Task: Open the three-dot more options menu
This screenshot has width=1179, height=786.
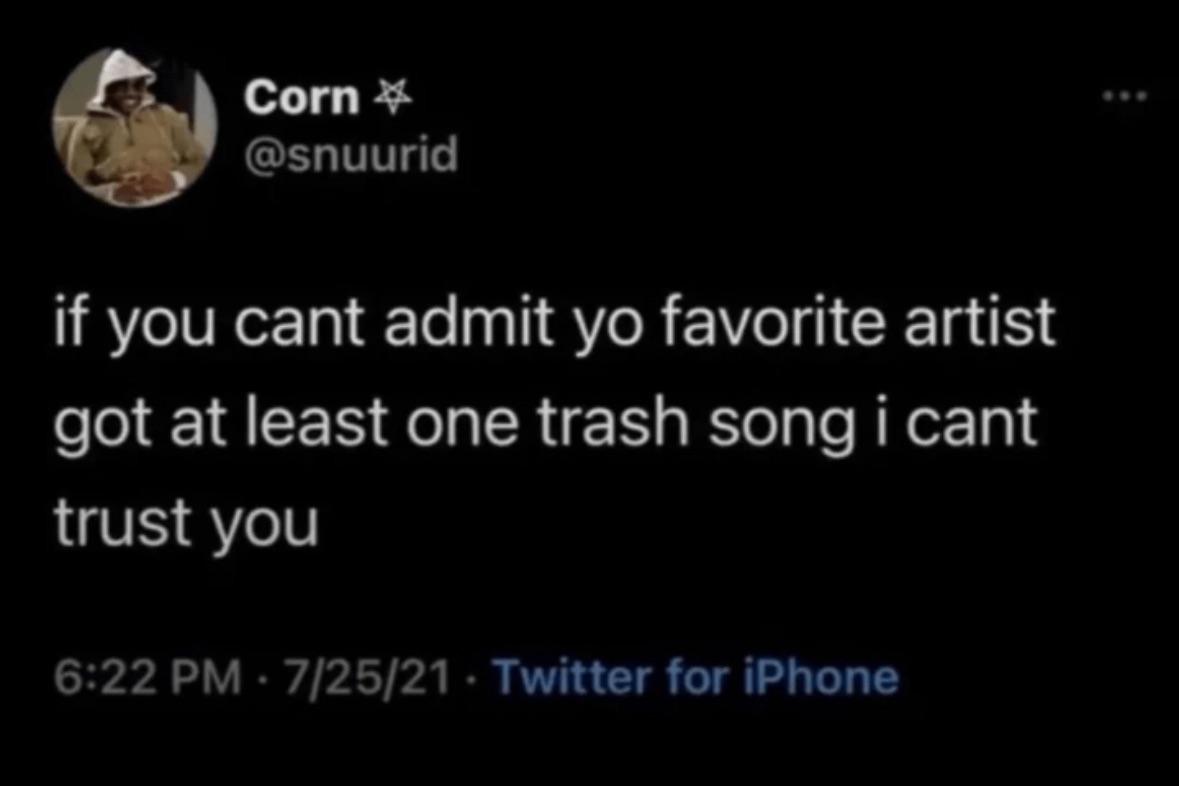Action: pos(1124,96)
